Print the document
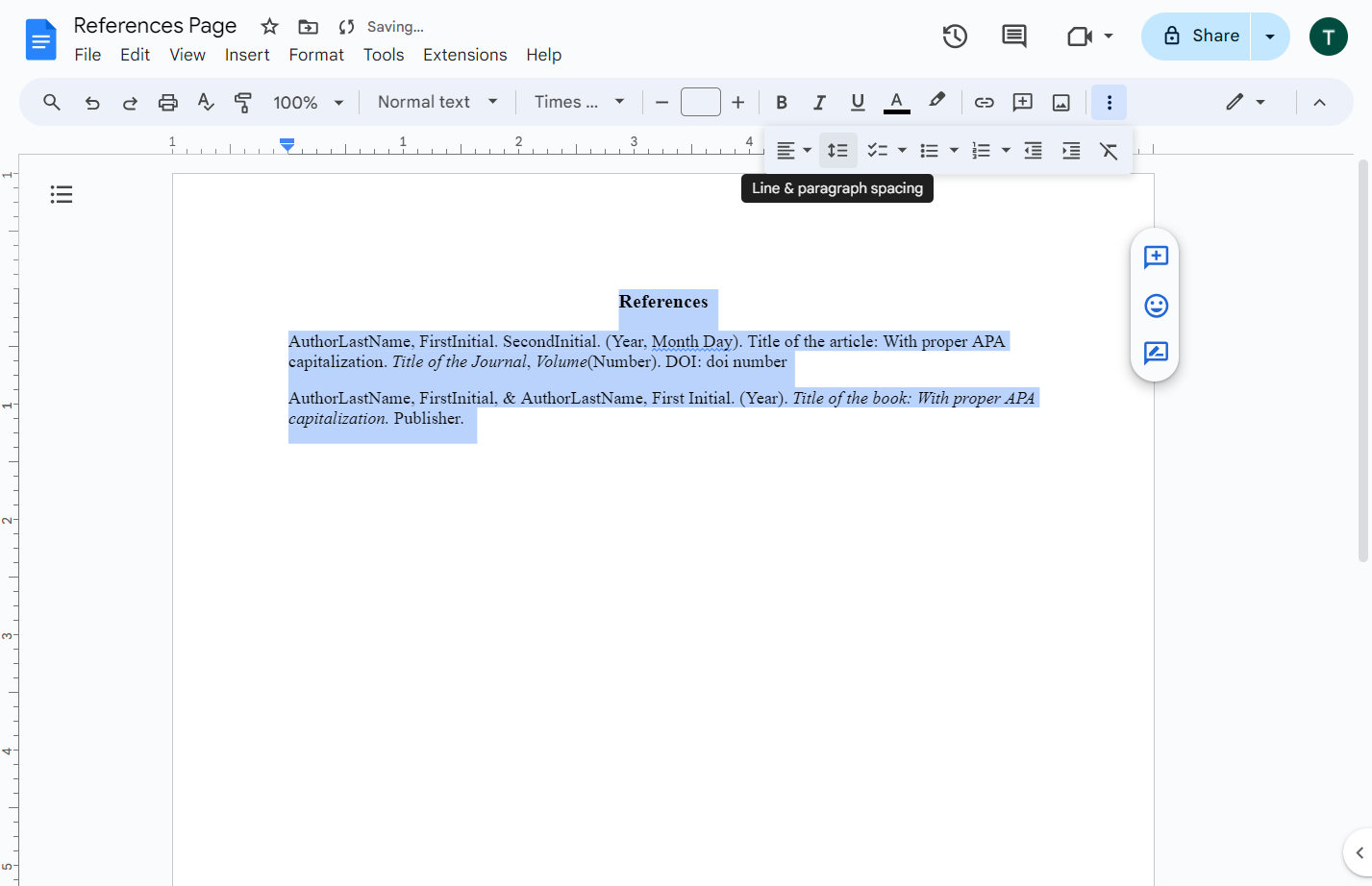Screen dimensions: 1372x886 click(168, 102)
